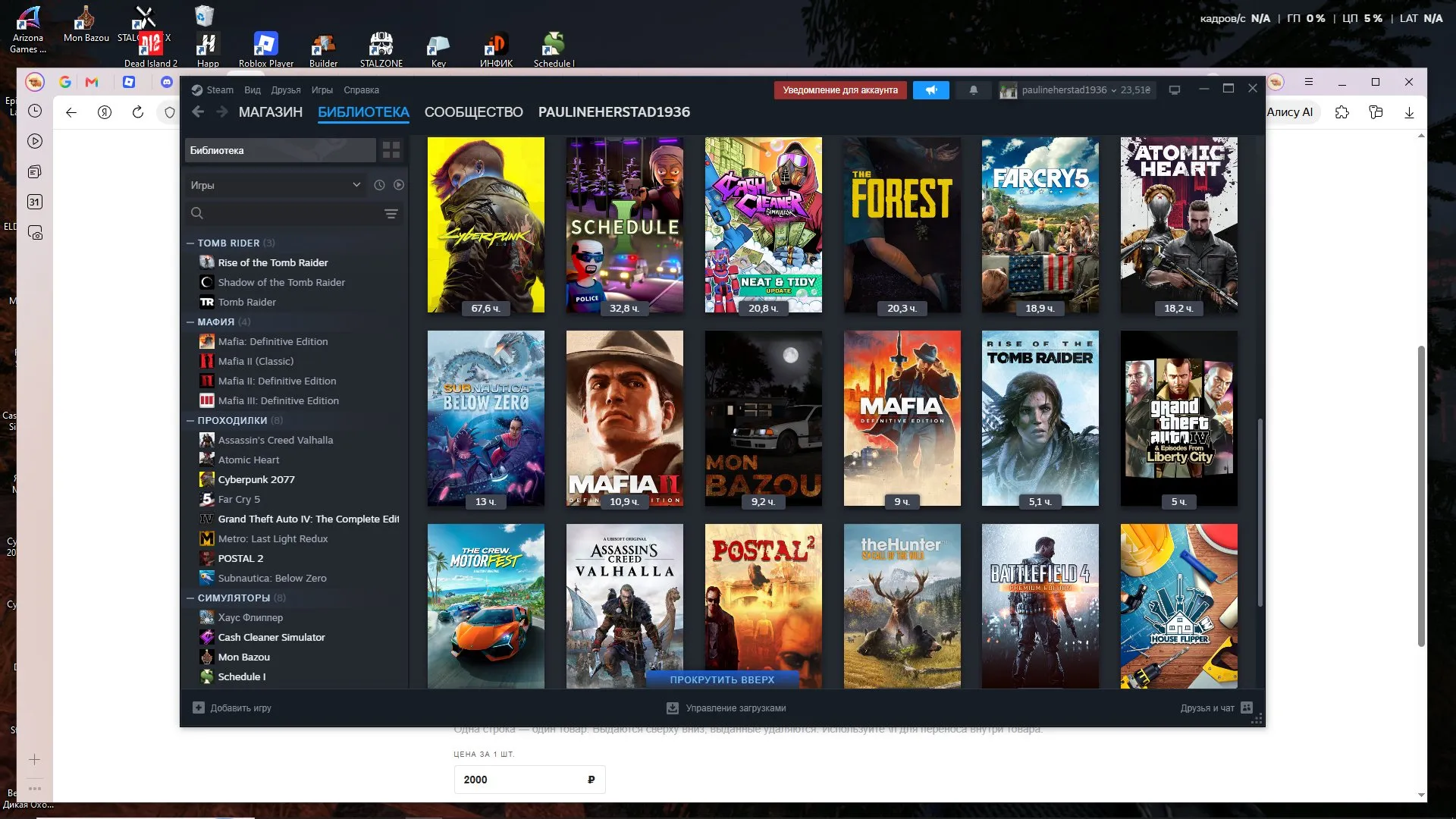Image resolution: width=1456 pixels, height=819 pixels.
Task: Click the red Уведомление для аккаунта button
Action: 840,90
